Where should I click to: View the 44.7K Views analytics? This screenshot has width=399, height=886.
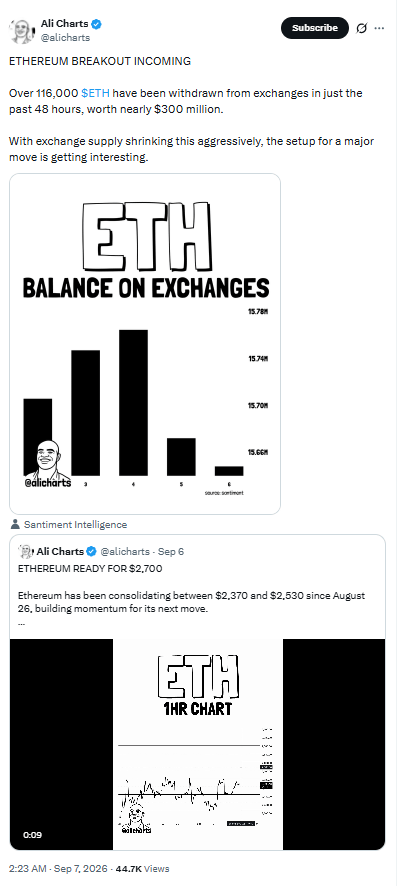(x=142, y=868)
